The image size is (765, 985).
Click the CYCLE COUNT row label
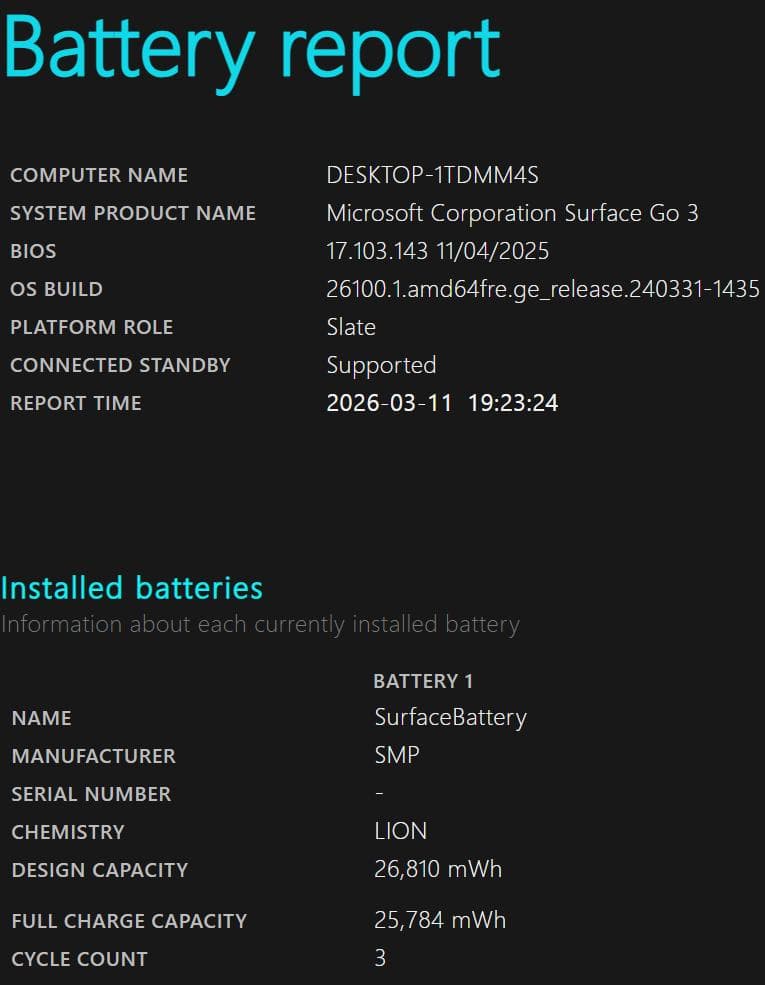tap(80, 959)
